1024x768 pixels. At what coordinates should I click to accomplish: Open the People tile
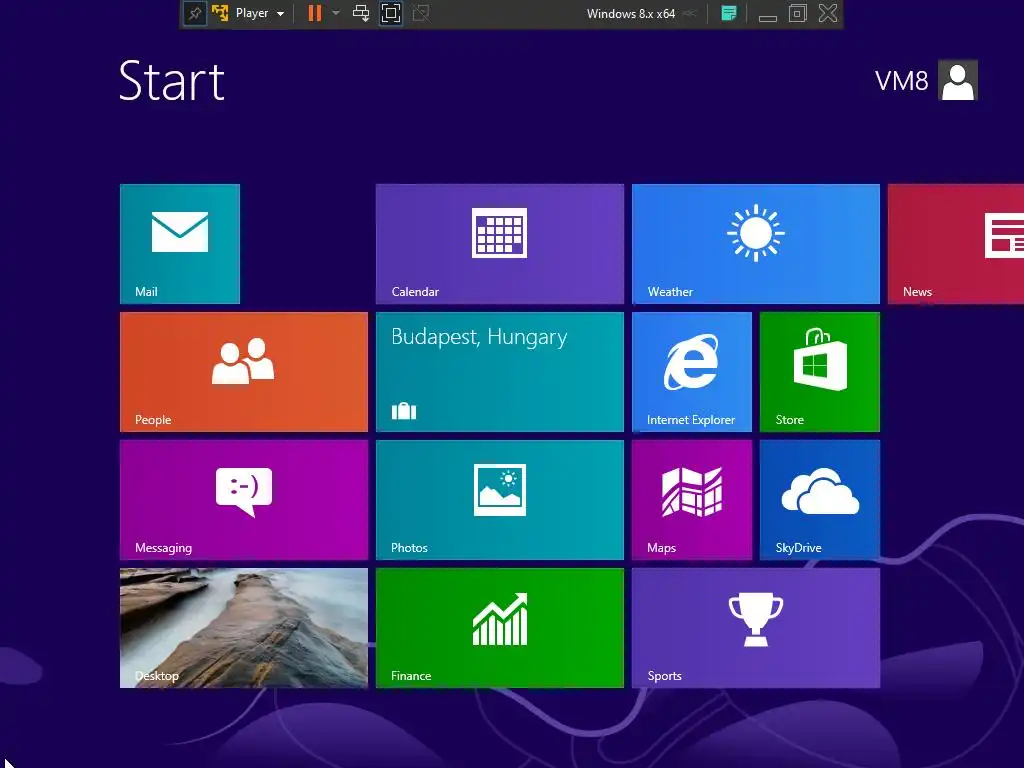coord(244,372)
